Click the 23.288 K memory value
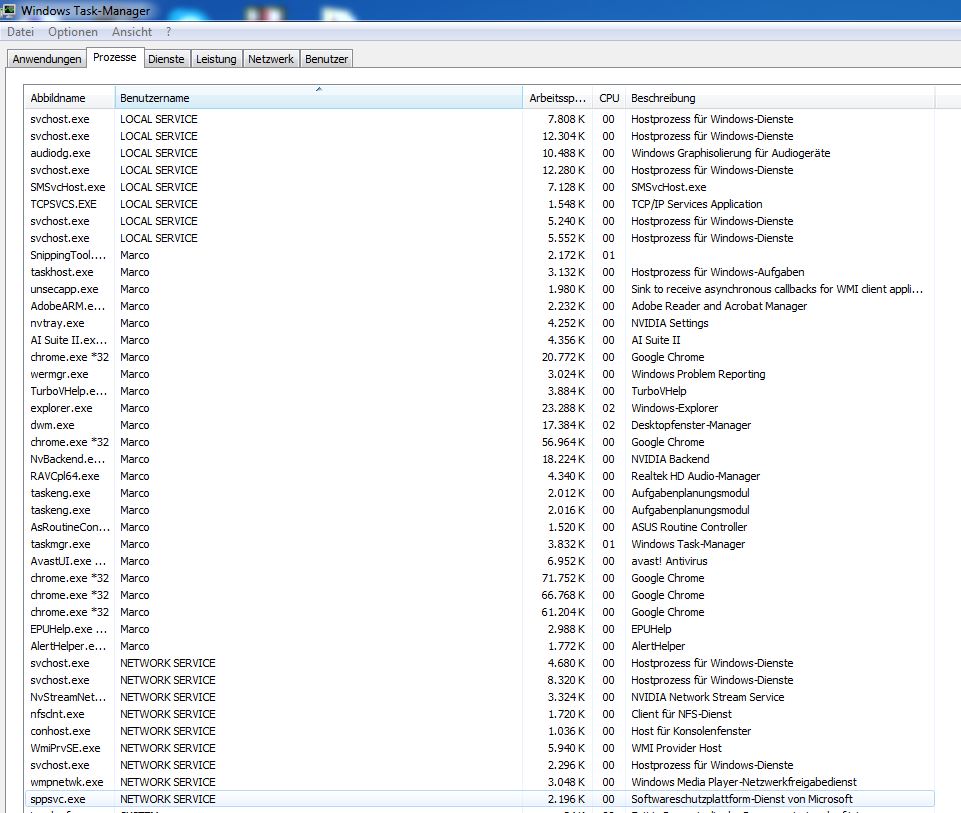Viewport: 961px width, 813px height. [x=564, y=408]
